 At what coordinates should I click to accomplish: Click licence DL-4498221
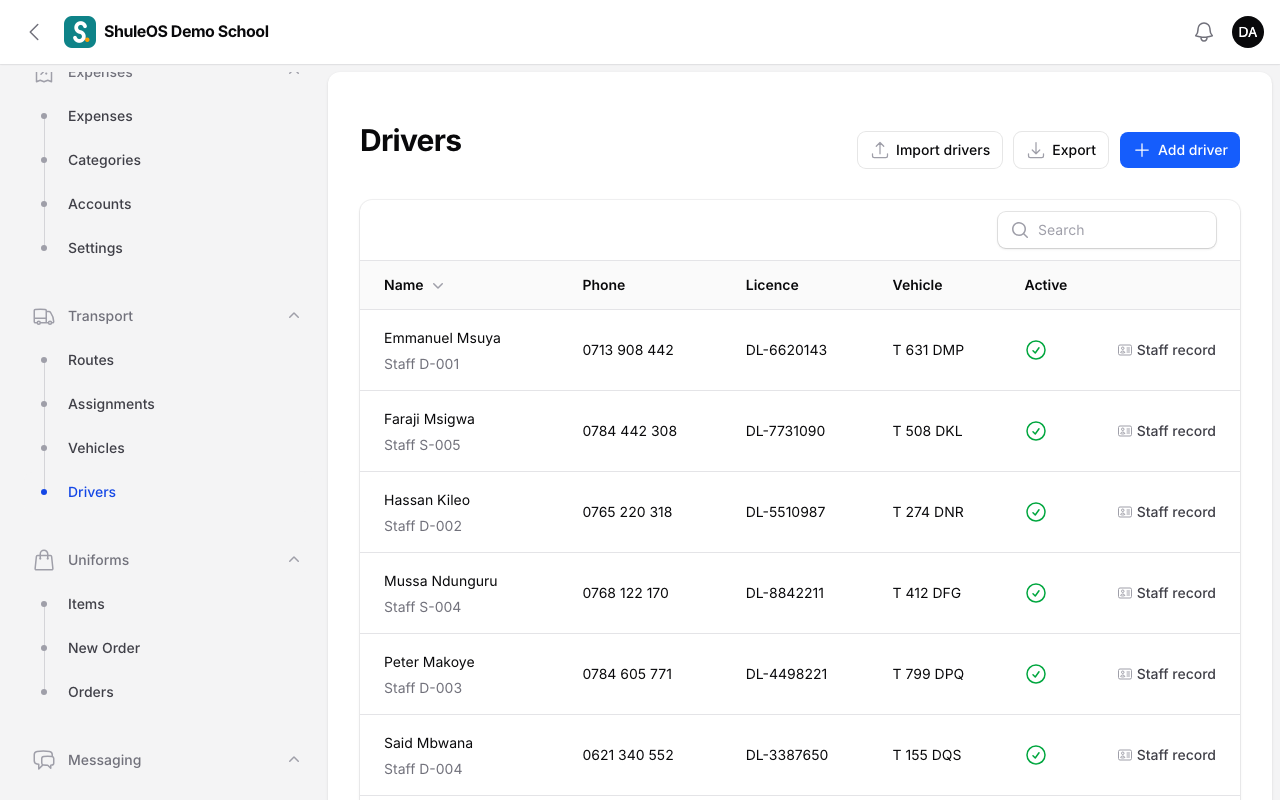pyautogui.click(x=787, y=674)
